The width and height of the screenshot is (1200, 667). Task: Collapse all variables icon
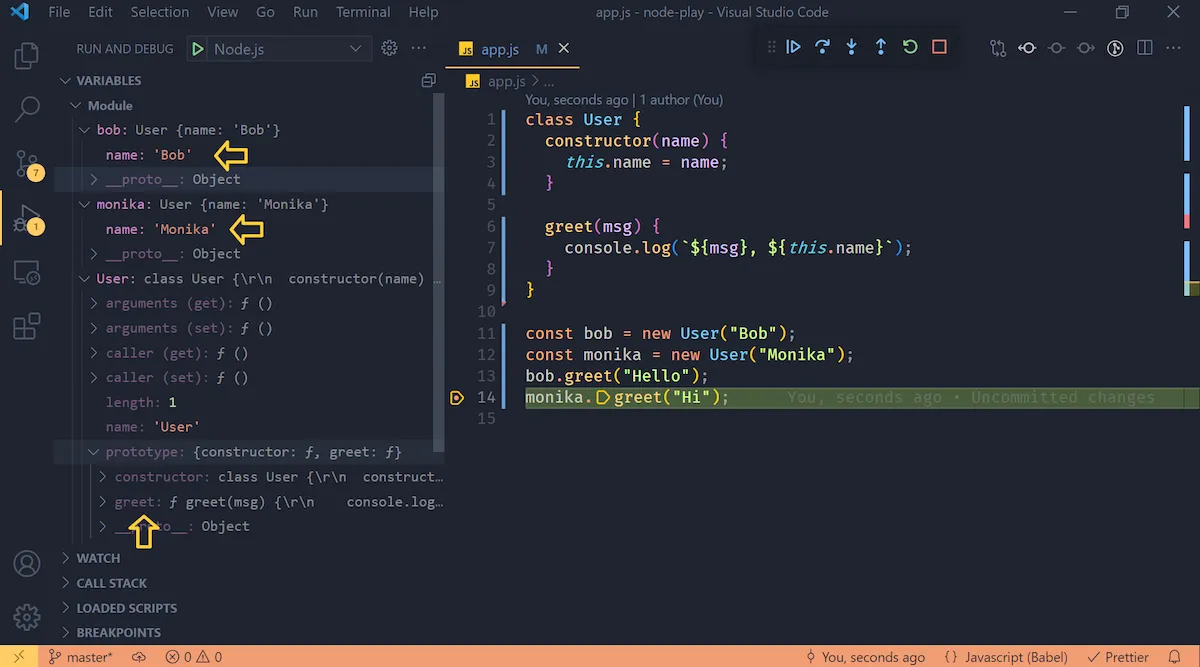pyautogui.click(x=429, y=80)
